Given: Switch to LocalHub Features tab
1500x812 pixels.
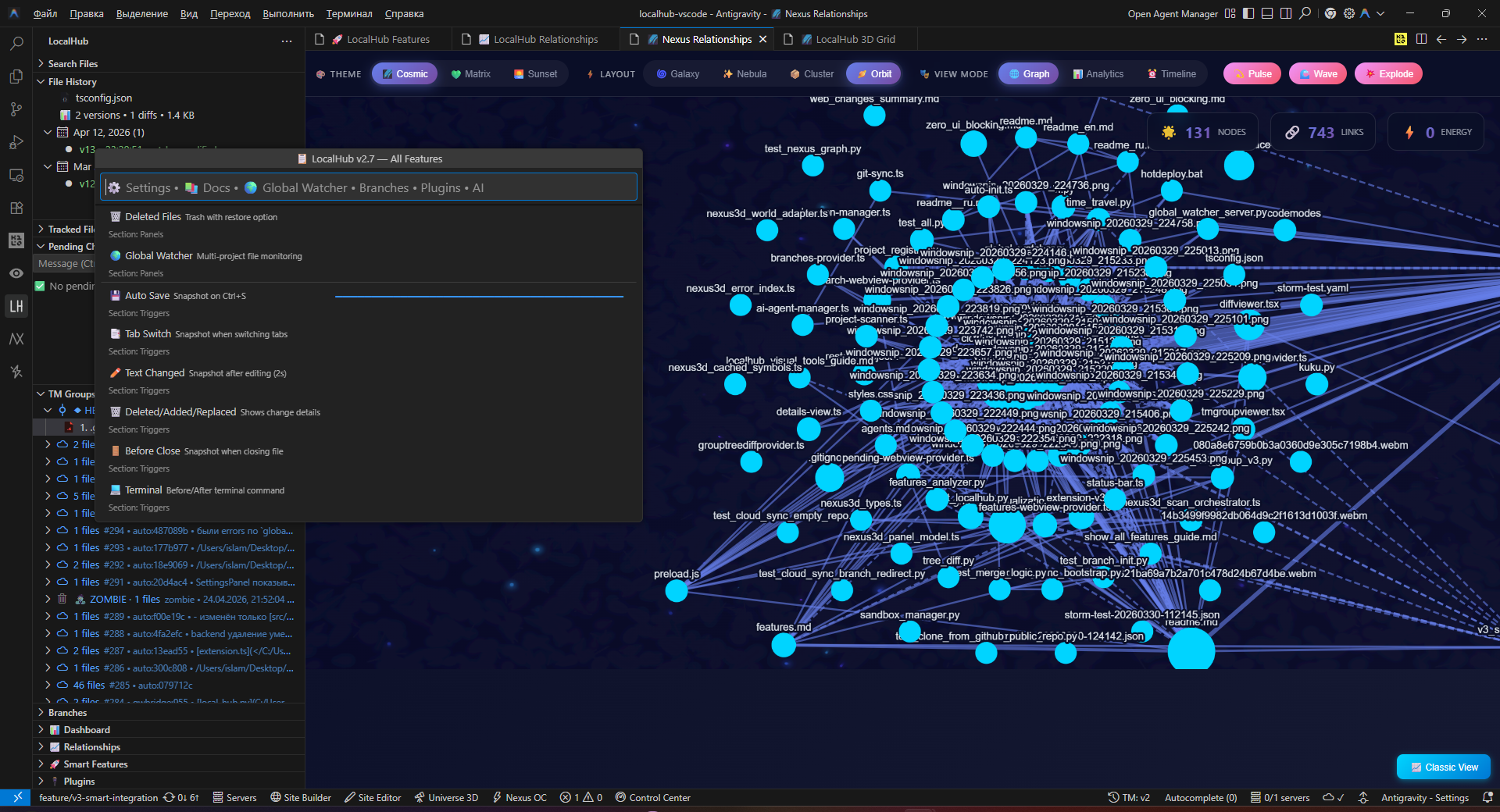Looking at the screenshot, I should (380, 39).
